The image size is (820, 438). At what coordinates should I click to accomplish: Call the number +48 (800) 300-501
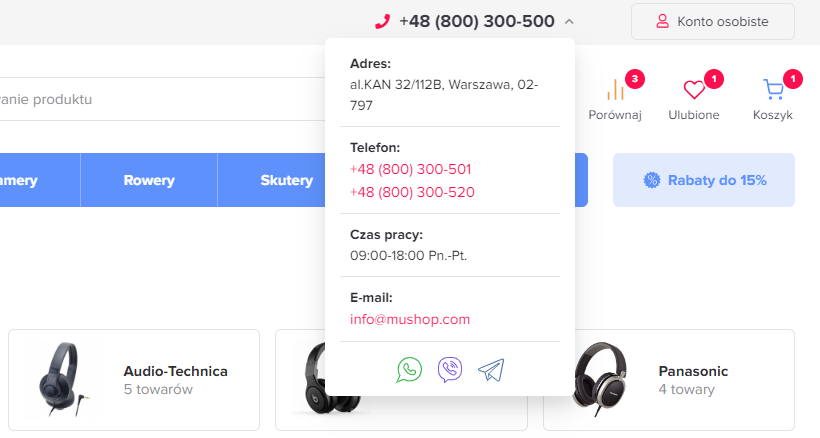(411, 169)
